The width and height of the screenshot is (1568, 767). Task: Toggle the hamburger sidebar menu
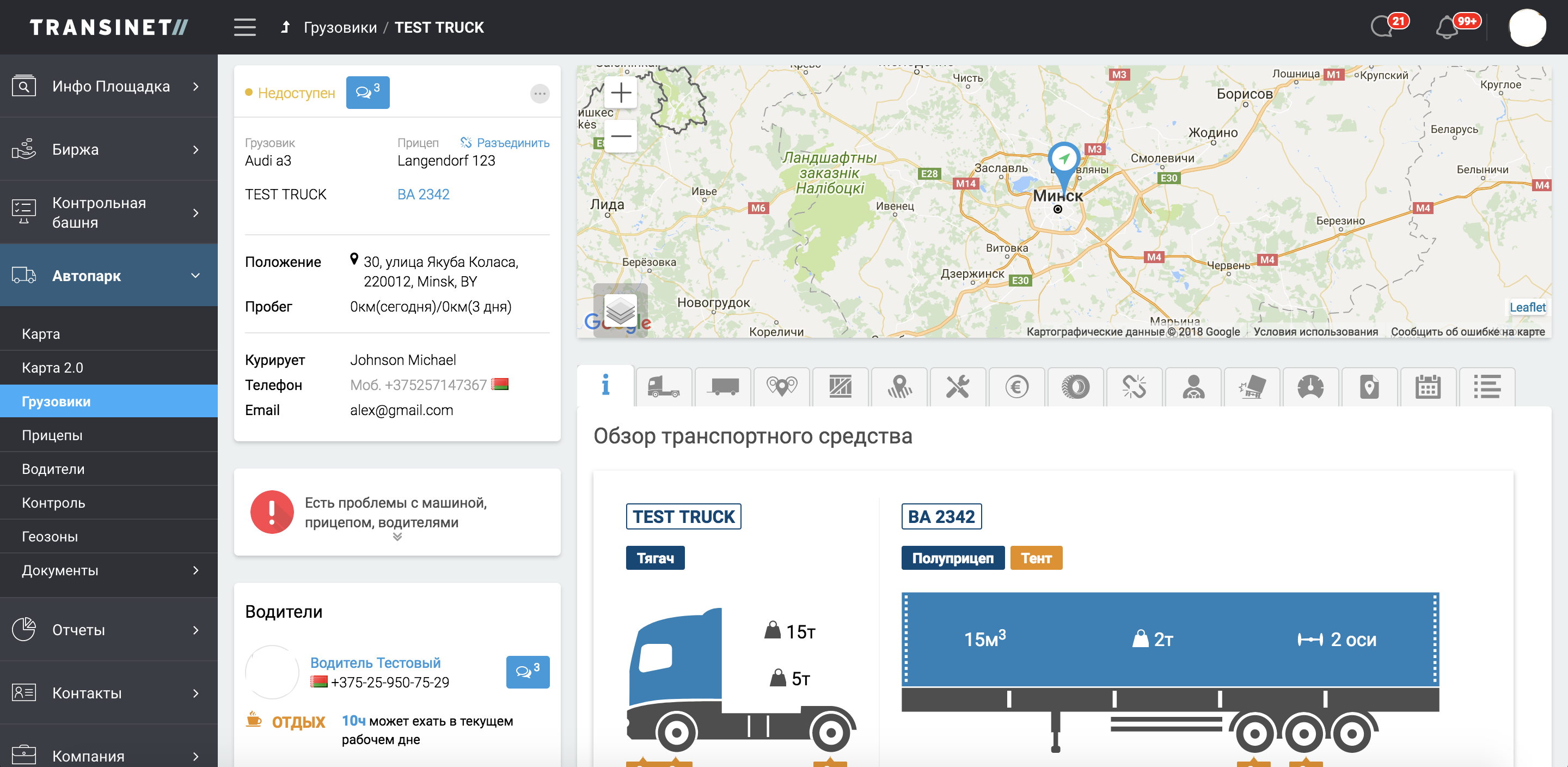point(244,27)
